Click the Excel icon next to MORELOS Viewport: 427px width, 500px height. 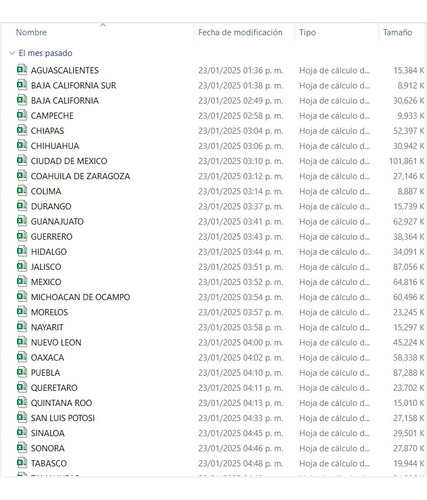click(22, 312)
